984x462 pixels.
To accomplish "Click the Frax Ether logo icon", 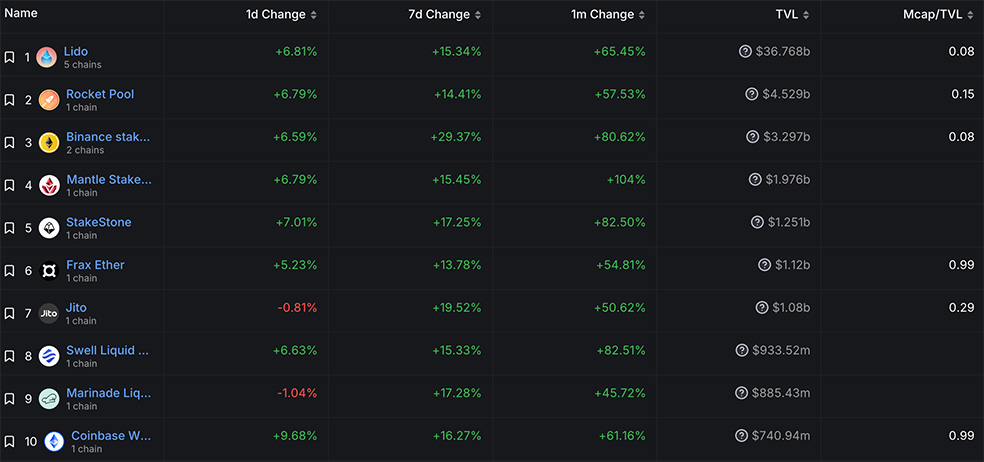I will (49, 271).
